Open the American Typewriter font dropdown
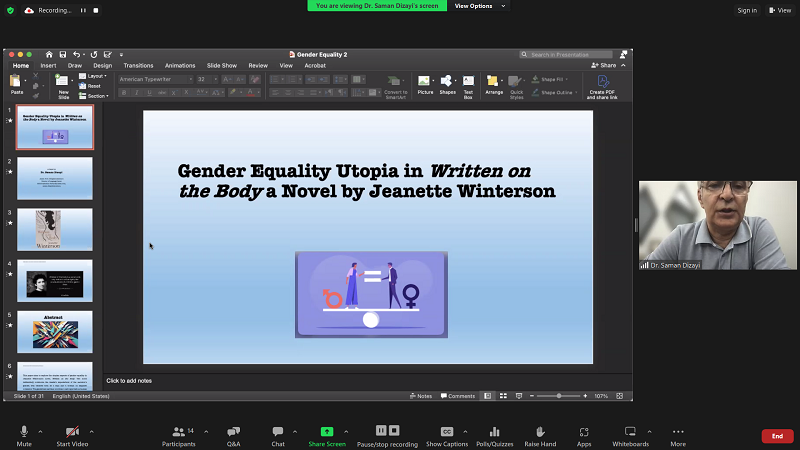 [x=188, y=79]
